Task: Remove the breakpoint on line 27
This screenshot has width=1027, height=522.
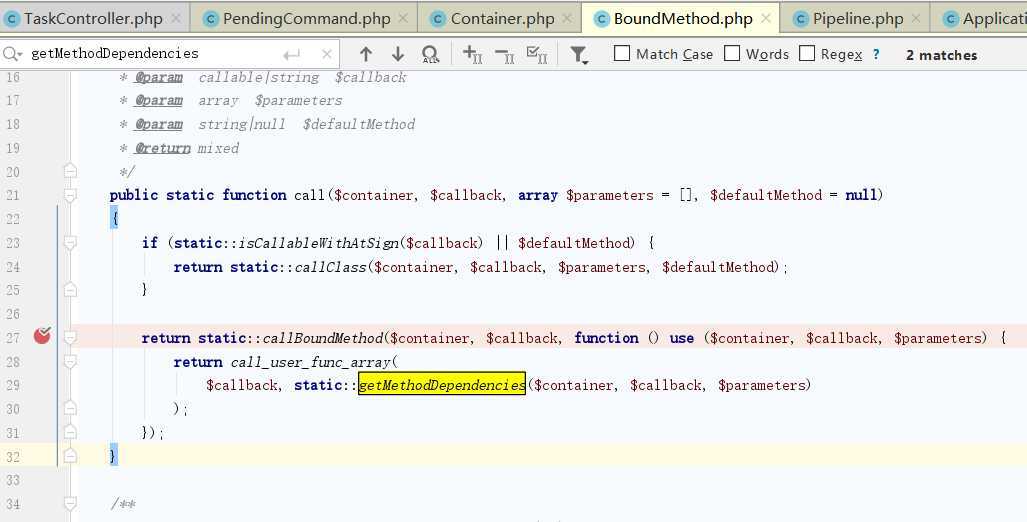Action: tap(42, 337)
